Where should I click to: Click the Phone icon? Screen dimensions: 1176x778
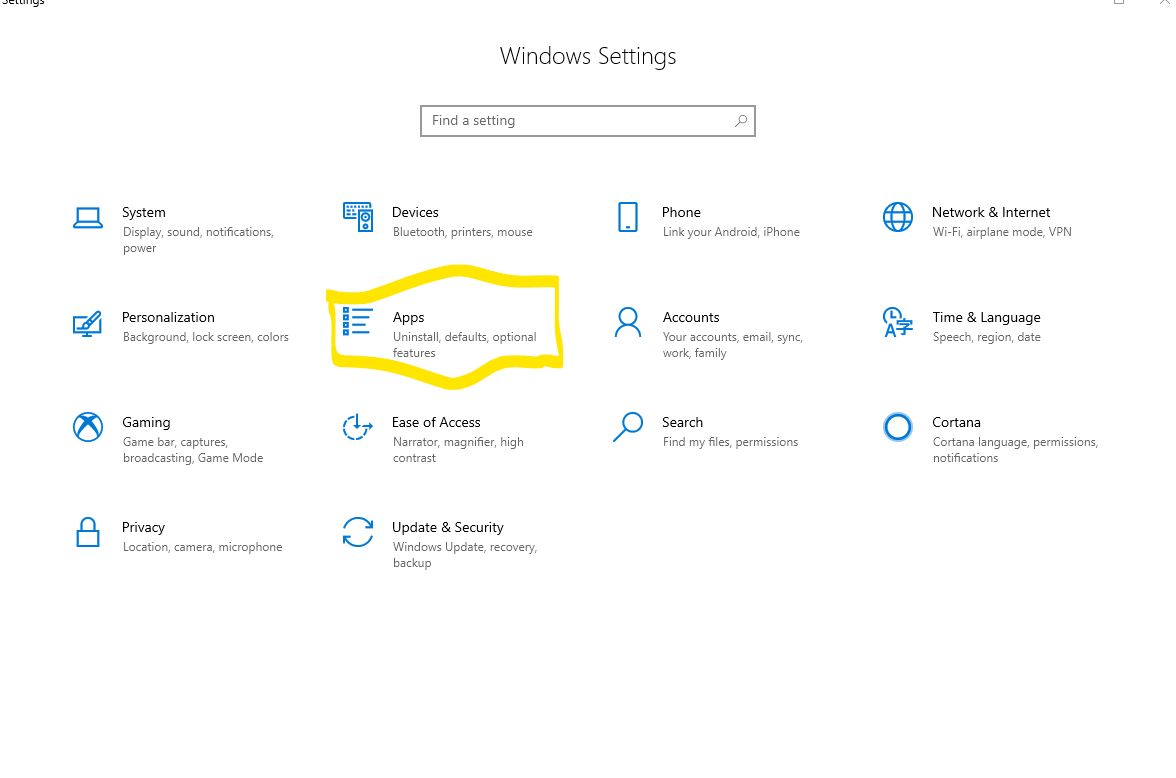click(628, 217)
